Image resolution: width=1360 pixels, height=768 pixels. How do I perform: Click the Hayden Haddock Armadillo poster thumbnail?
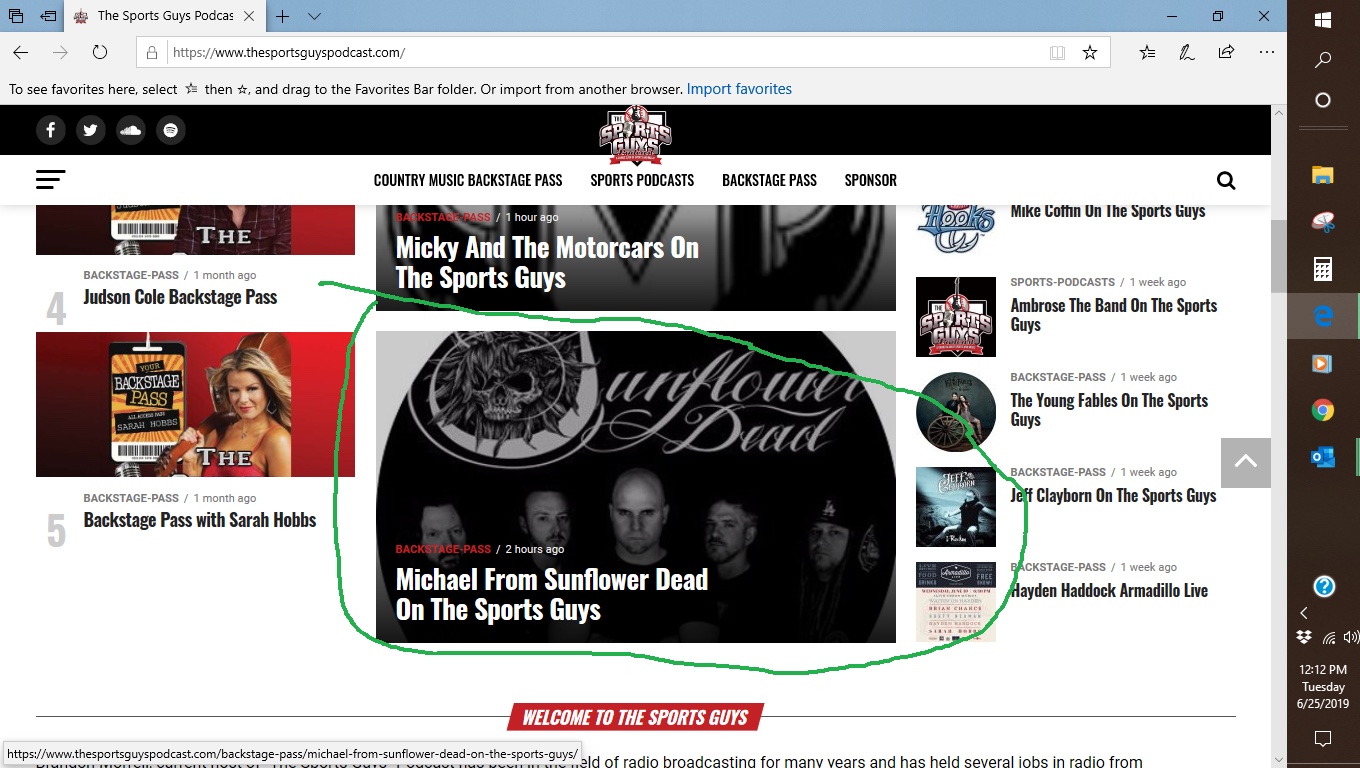[956, 602]
